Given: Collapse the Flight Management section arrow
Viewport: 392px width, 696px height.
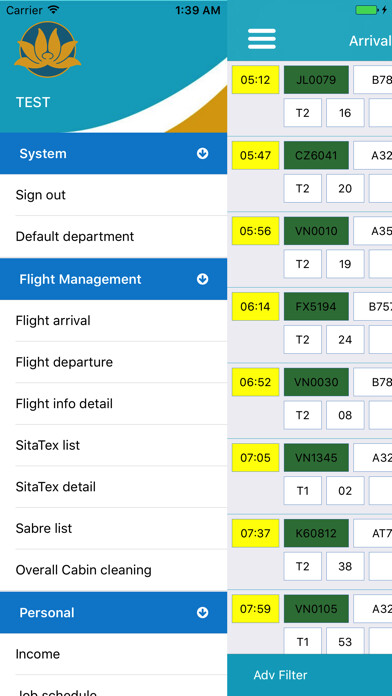Looking at the screenshot, I should pyautogui.click(x=202, y=279).
